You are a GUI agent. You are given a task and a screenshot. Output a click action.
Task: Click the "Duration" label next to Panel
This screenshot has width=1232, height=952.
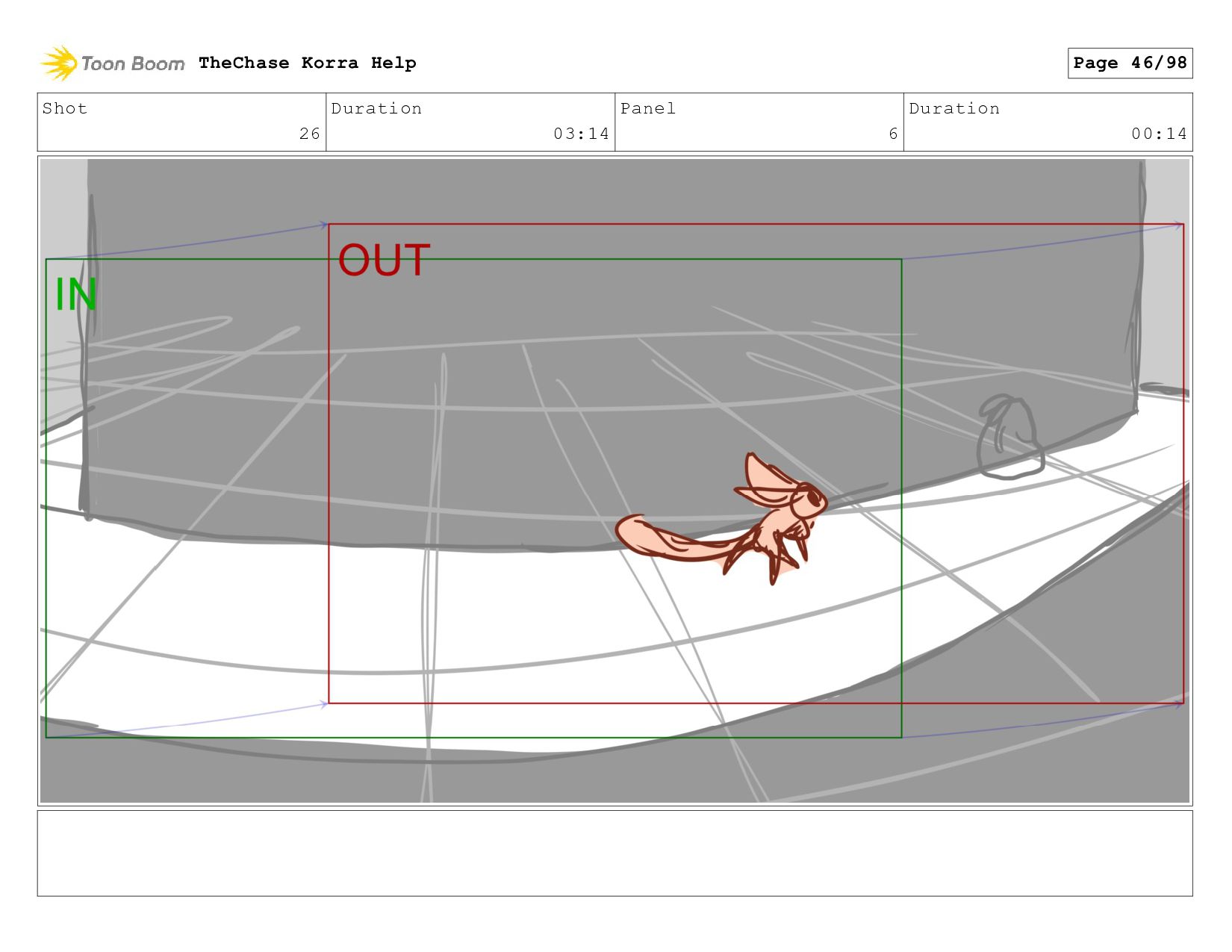tap(954, 108)
